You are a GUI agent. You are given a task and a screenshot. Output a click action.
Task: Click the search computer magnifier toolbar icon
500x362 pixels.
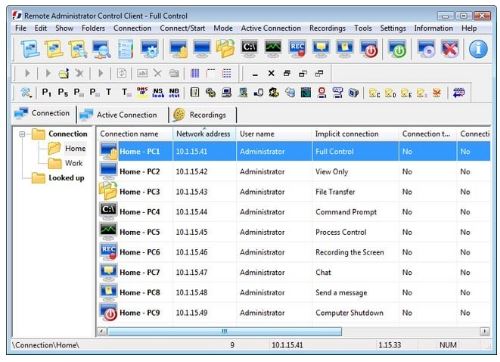pos(102,49)
